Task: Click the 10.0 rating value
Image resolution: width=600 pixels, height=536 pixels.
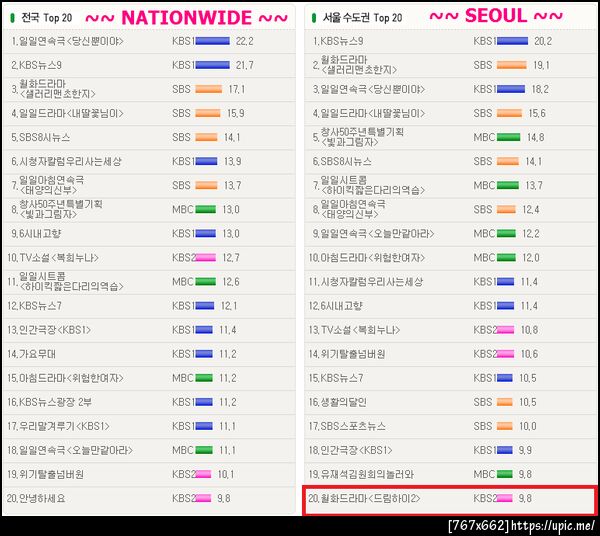Action: [528, 426]
